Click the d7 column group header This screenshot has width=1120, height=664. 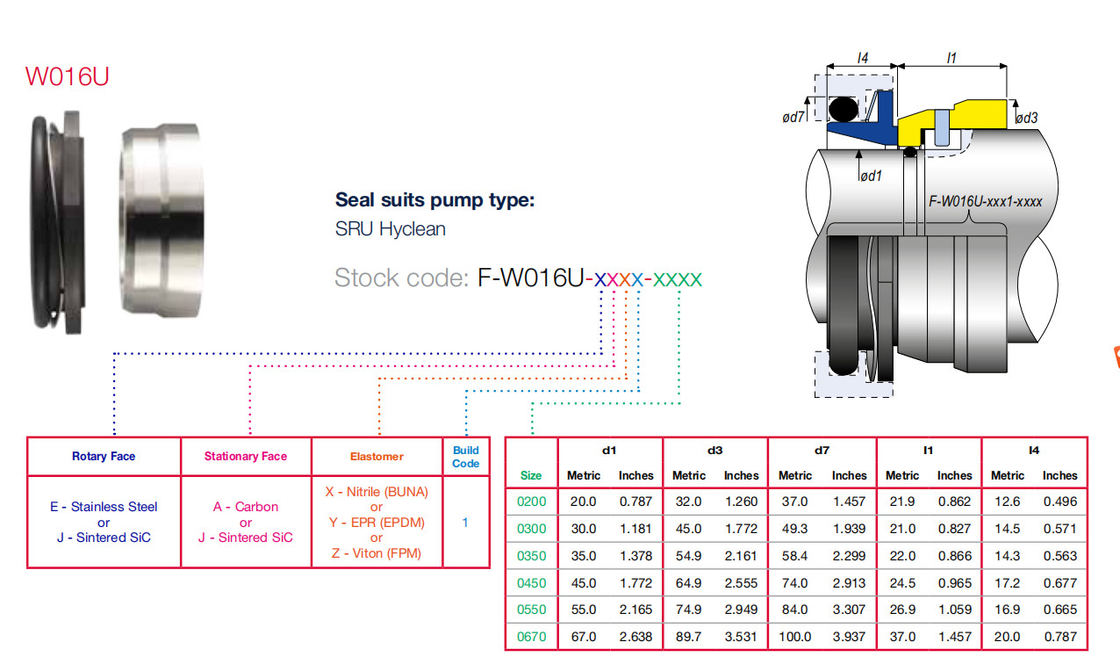coord(822,451)
